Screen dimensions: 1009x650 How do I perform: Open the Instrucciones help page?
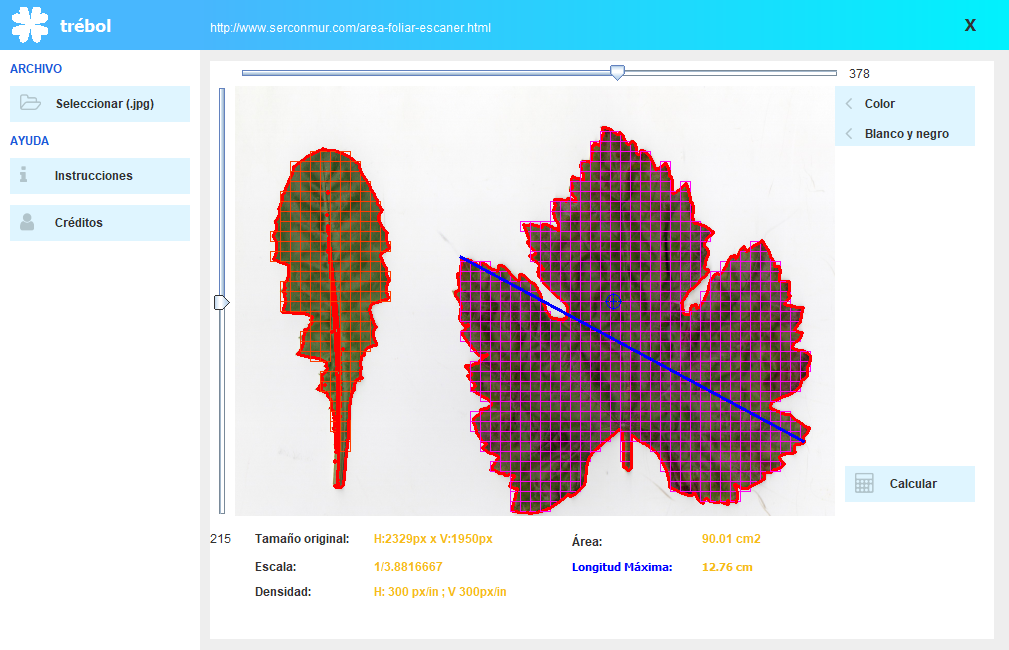coord(100,176)
